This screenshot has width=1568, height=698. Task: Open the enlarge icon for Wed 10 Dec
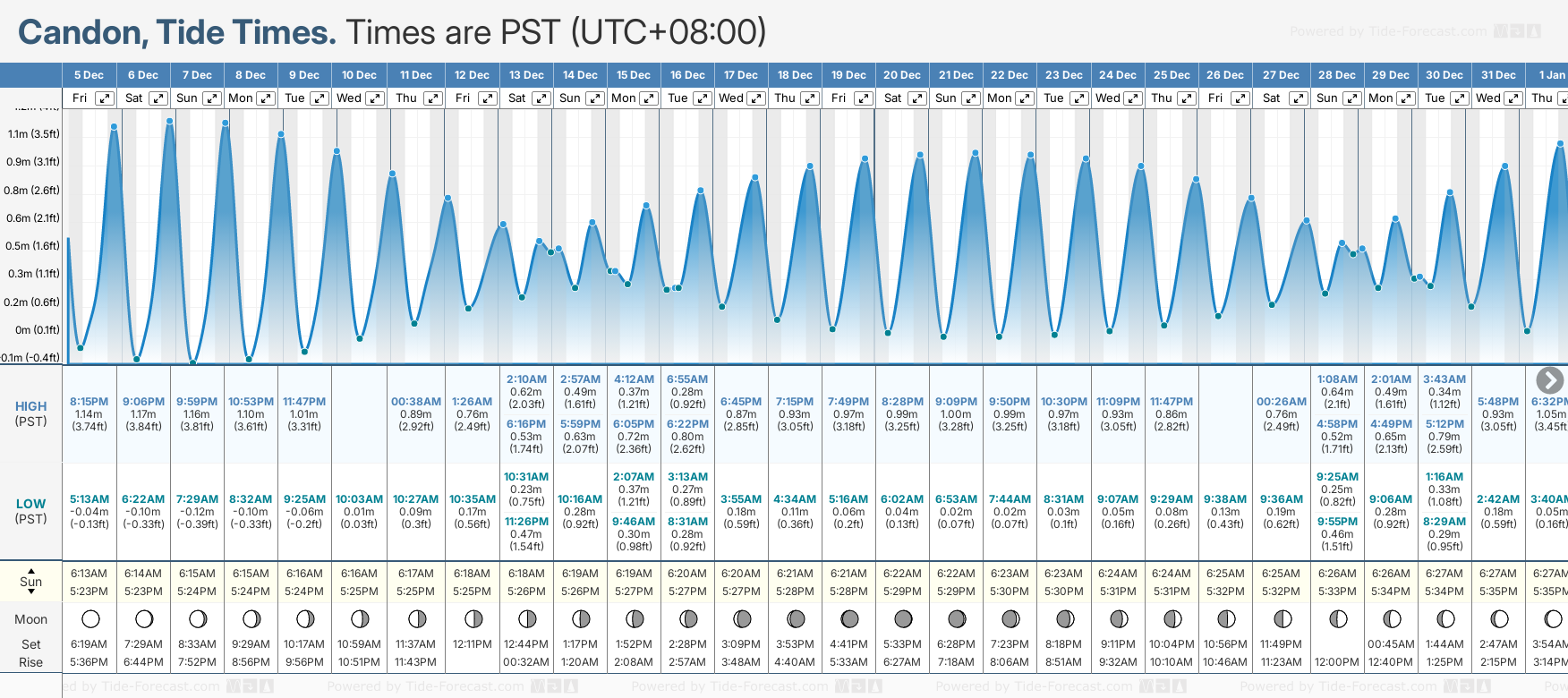pyautogui.click(x=375, y=98)
